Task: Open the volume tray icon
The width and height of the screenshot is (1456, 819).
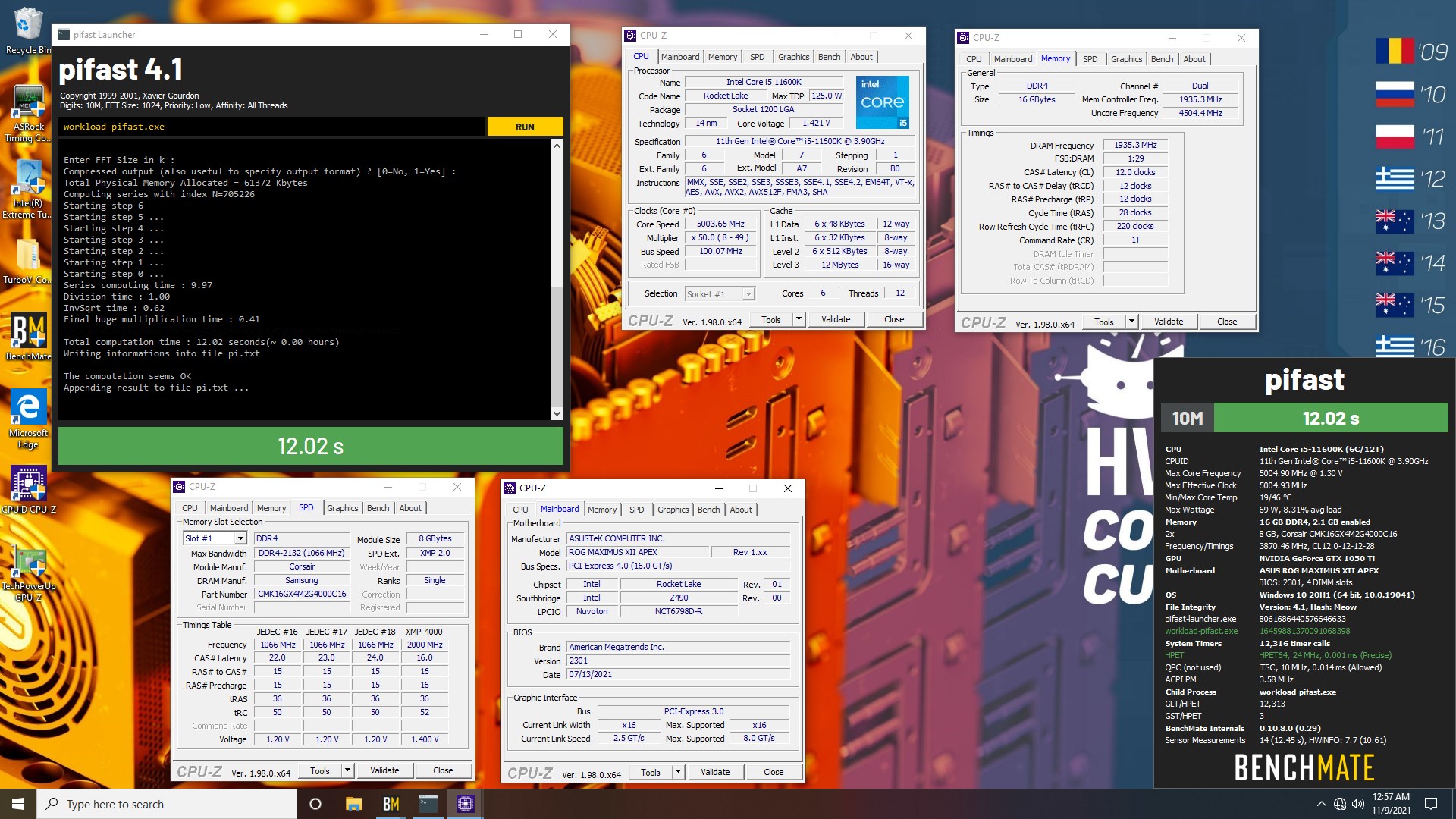Action: tap(1357, 804)
